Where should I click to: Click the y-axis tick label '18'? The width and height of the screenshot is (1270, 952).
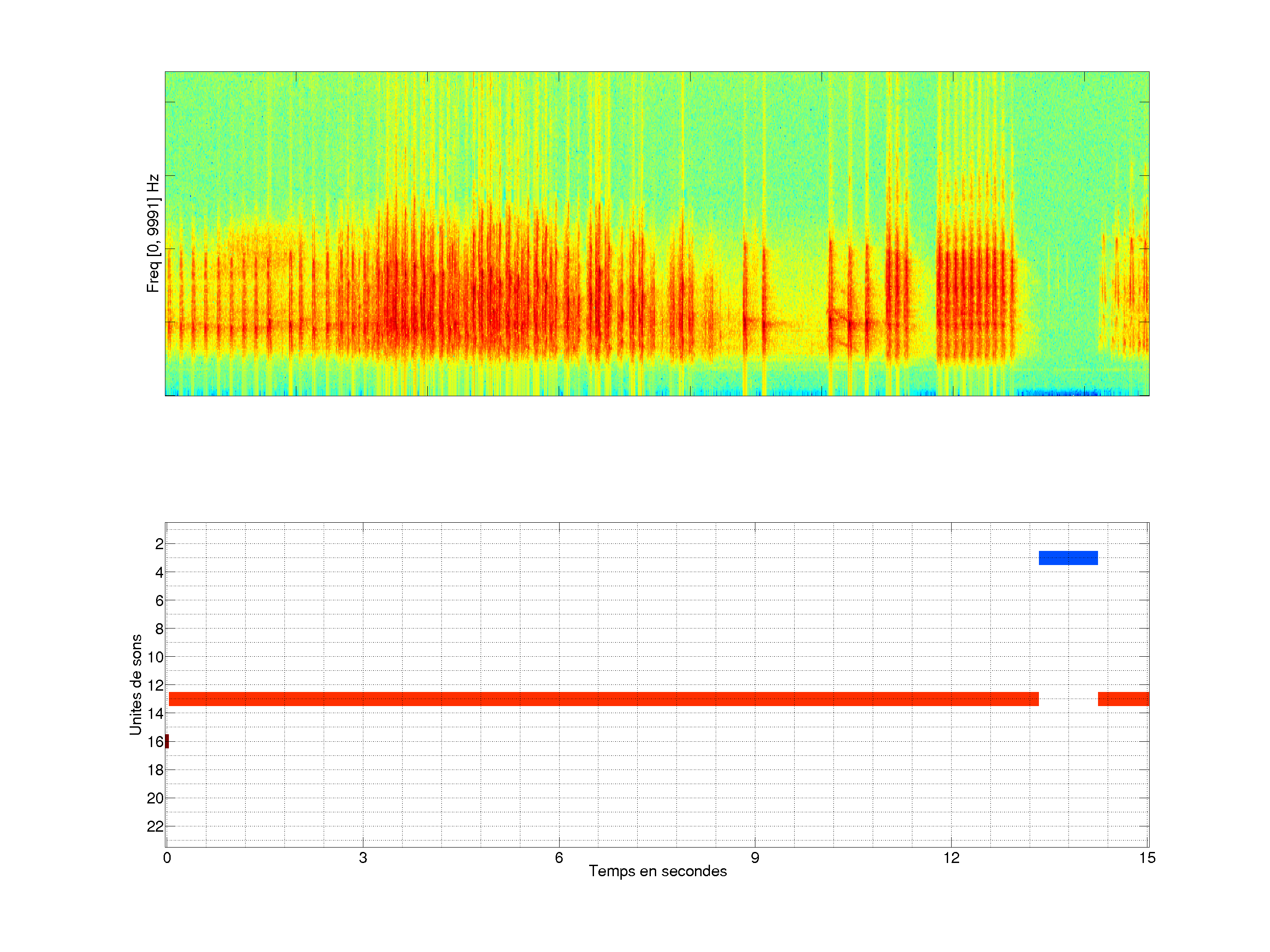tap(155, 770)
